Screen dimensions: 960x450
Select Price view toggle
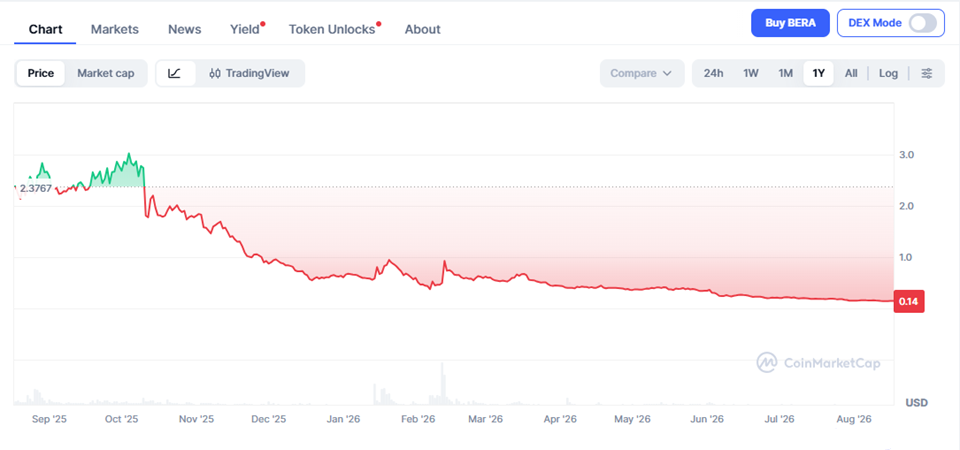coord(41,73)
